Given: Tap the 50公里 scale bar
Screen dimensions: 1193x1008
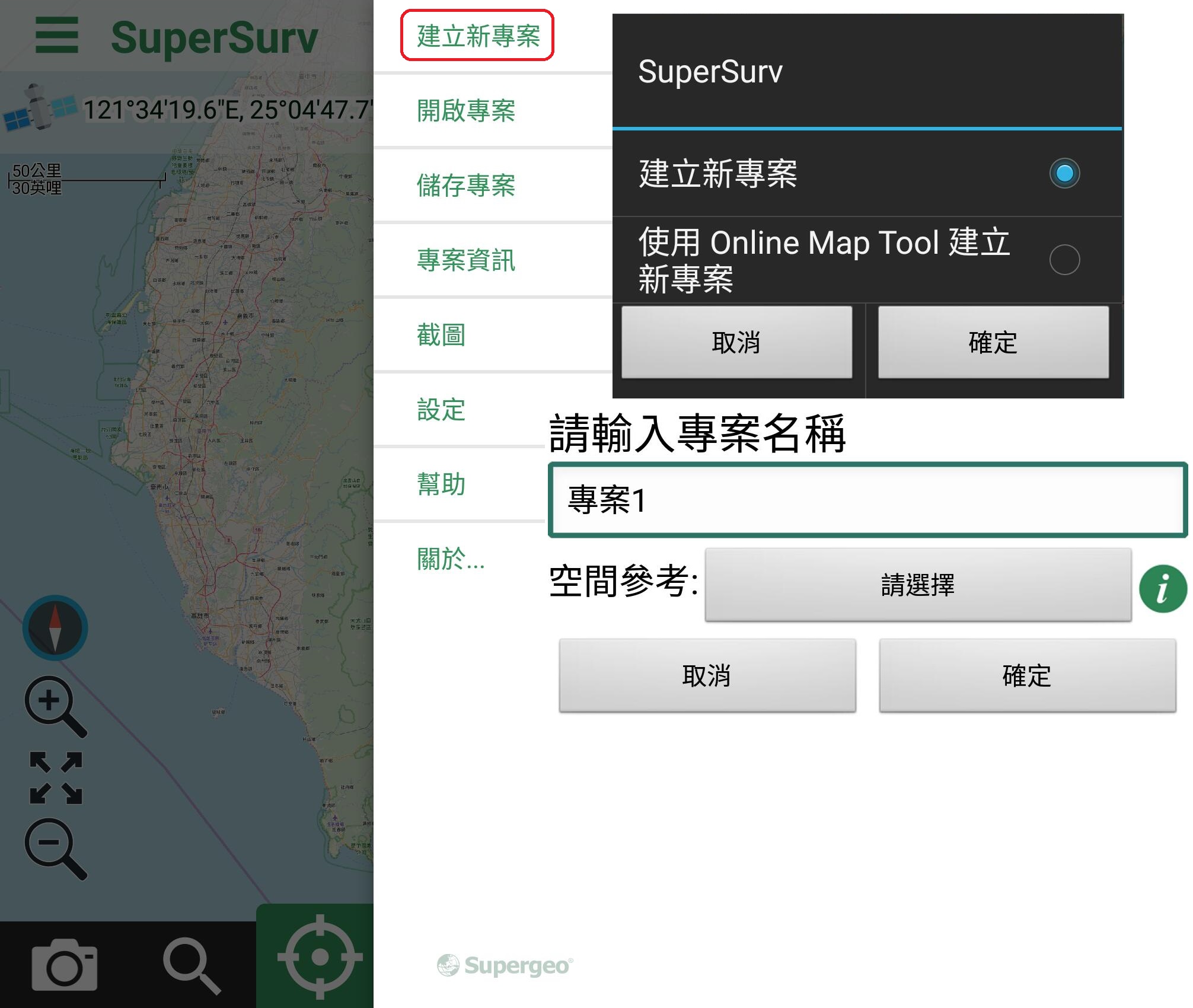Looking at the screenshot, I should tap(87, 178).
